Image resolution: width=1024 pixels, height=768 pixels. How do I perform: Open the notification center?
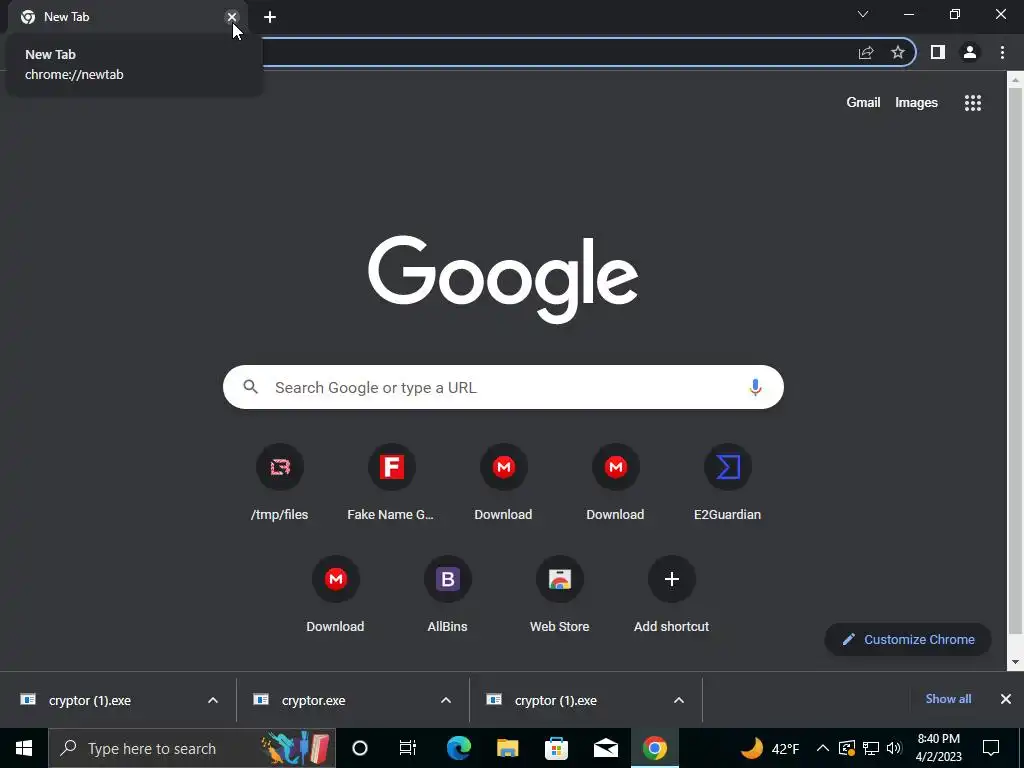pyautogui.click(x=991, y=748)
